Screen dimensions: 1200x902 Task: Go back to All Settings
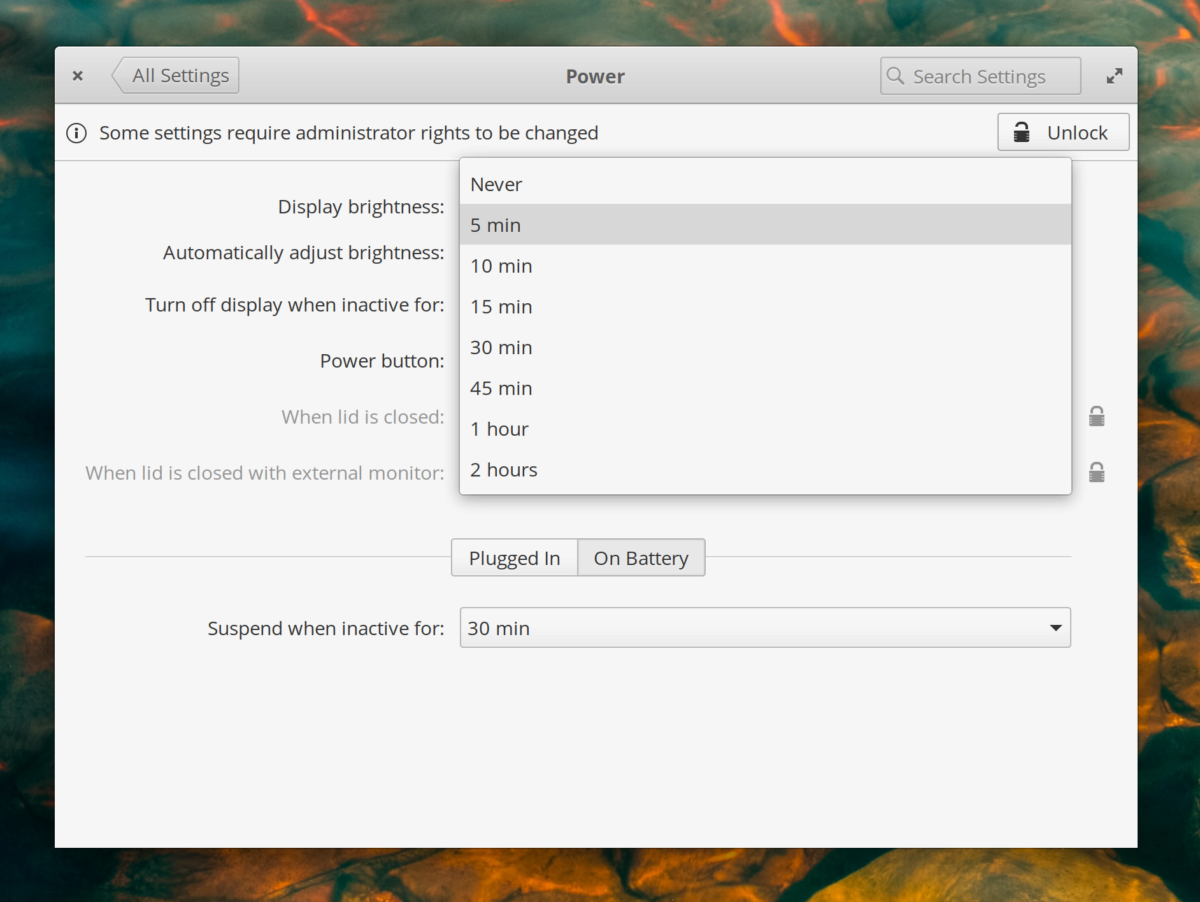pyautogui.click(x=175, y=76)
